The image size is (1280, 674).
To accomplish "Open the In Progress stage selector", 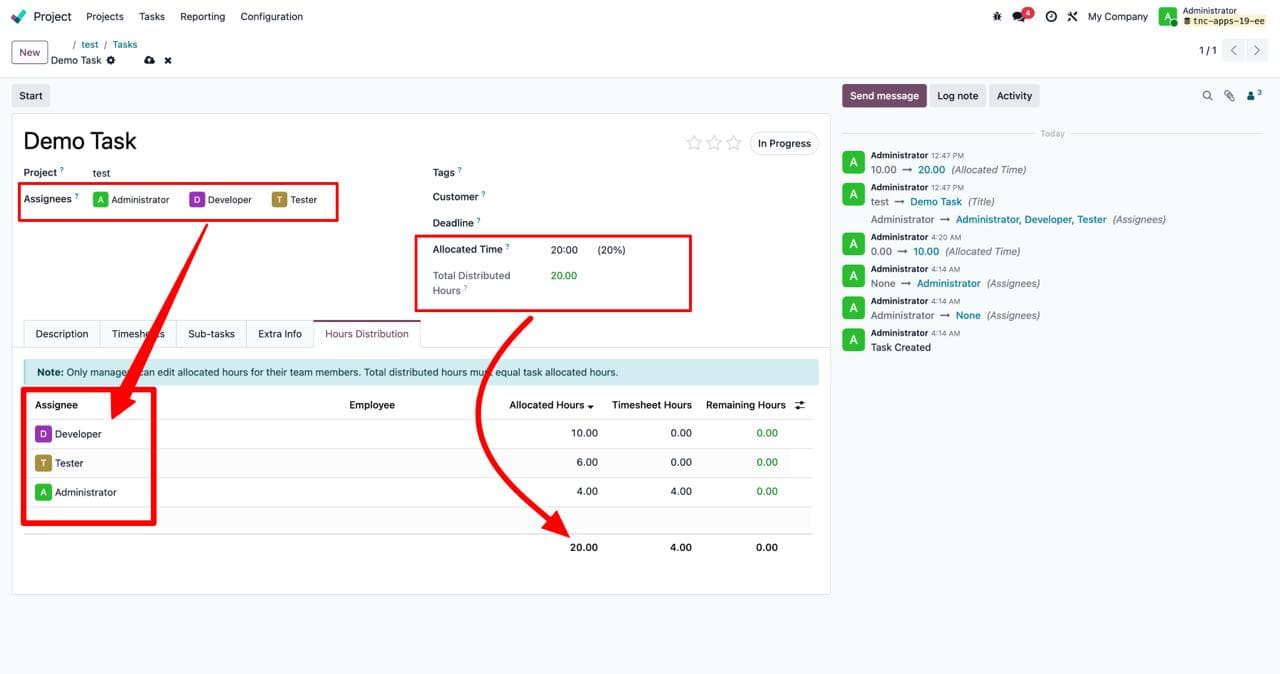I will point(783,142).
